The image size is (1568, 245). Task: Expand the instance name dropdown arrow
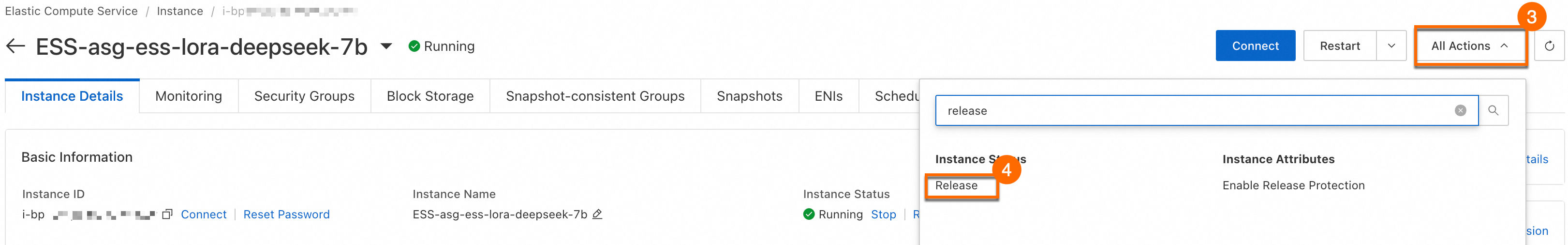tap(386, 46)
